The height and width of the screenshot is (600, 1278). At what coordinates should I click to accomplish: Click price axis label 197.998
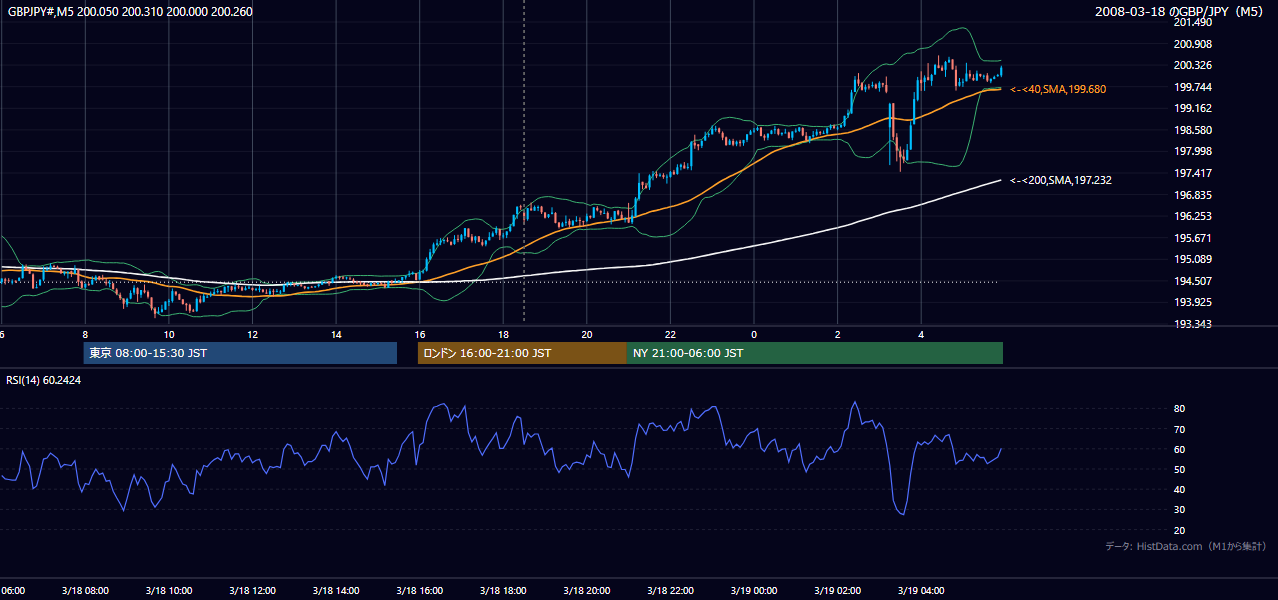(x=1194, y=151)
